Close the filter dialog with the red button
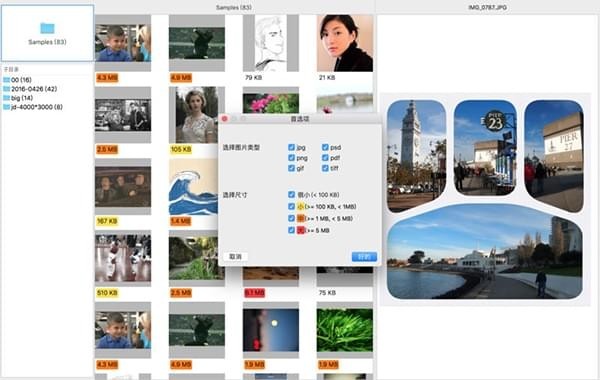 pos(225,119)
